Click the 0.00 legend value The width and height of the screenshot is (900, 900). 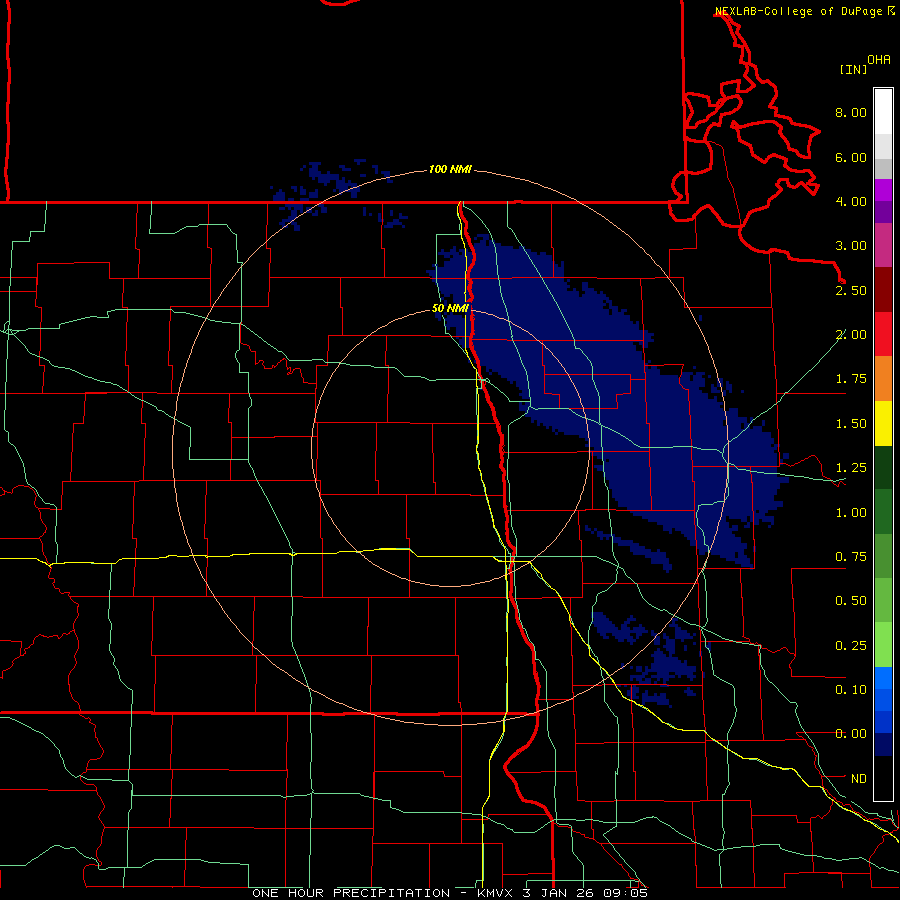[851, 734]
